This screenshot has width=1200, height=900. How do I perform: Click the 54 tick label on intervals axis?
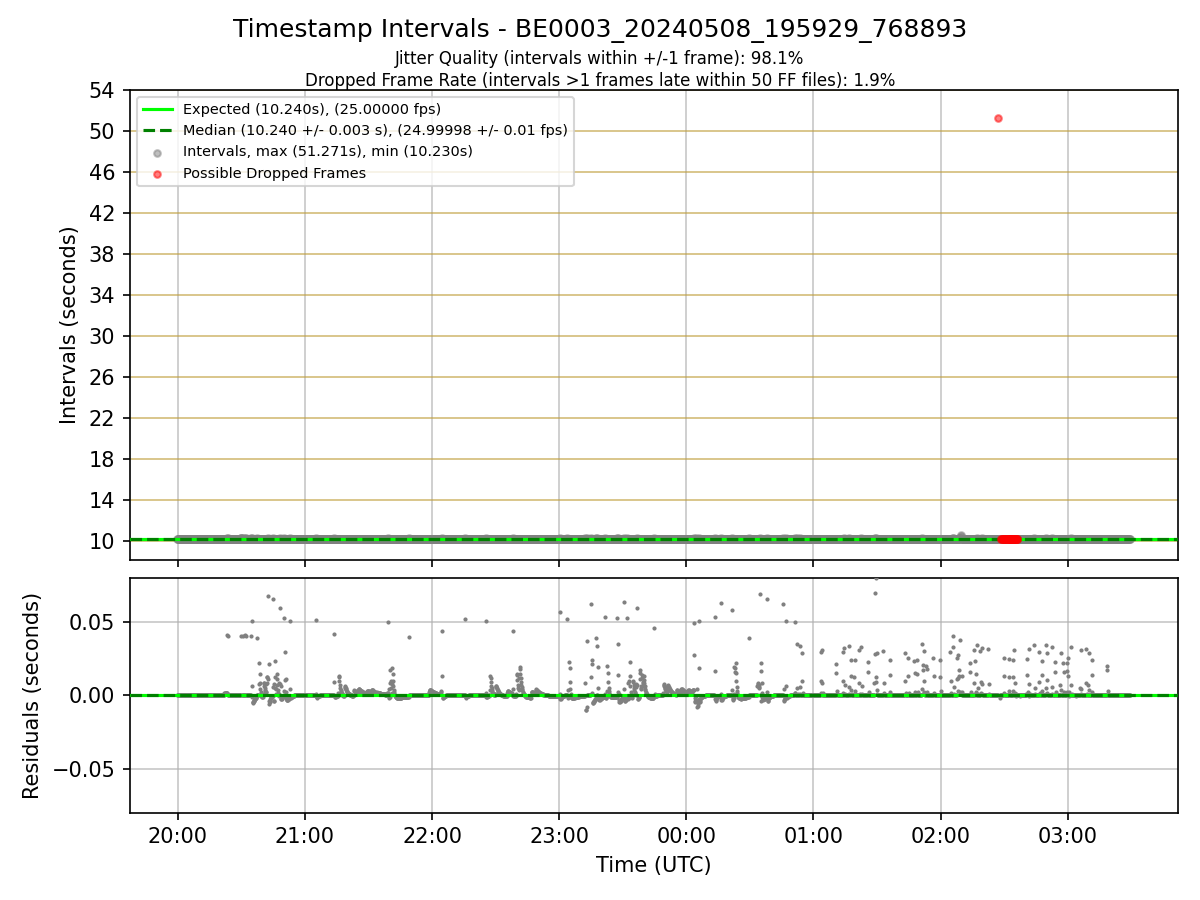click(104, 90)
